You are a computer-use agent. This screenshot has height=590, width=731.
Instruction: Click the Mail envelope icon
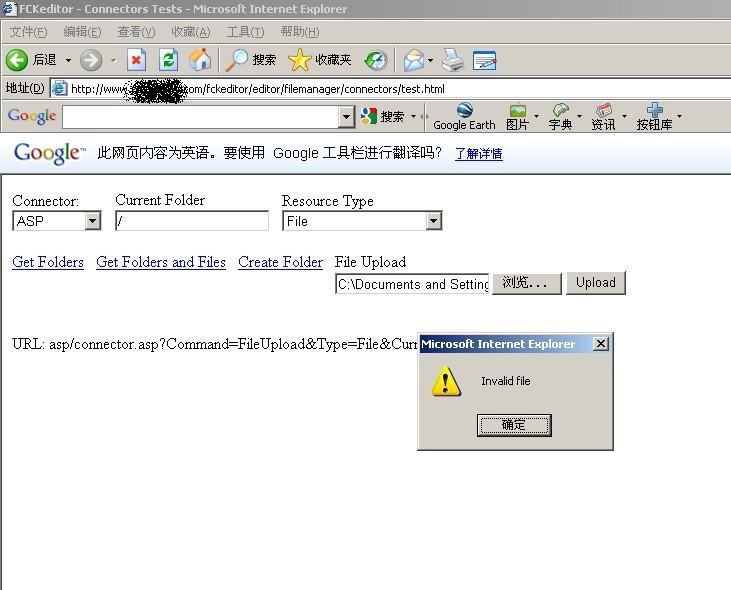pos(414,60)
